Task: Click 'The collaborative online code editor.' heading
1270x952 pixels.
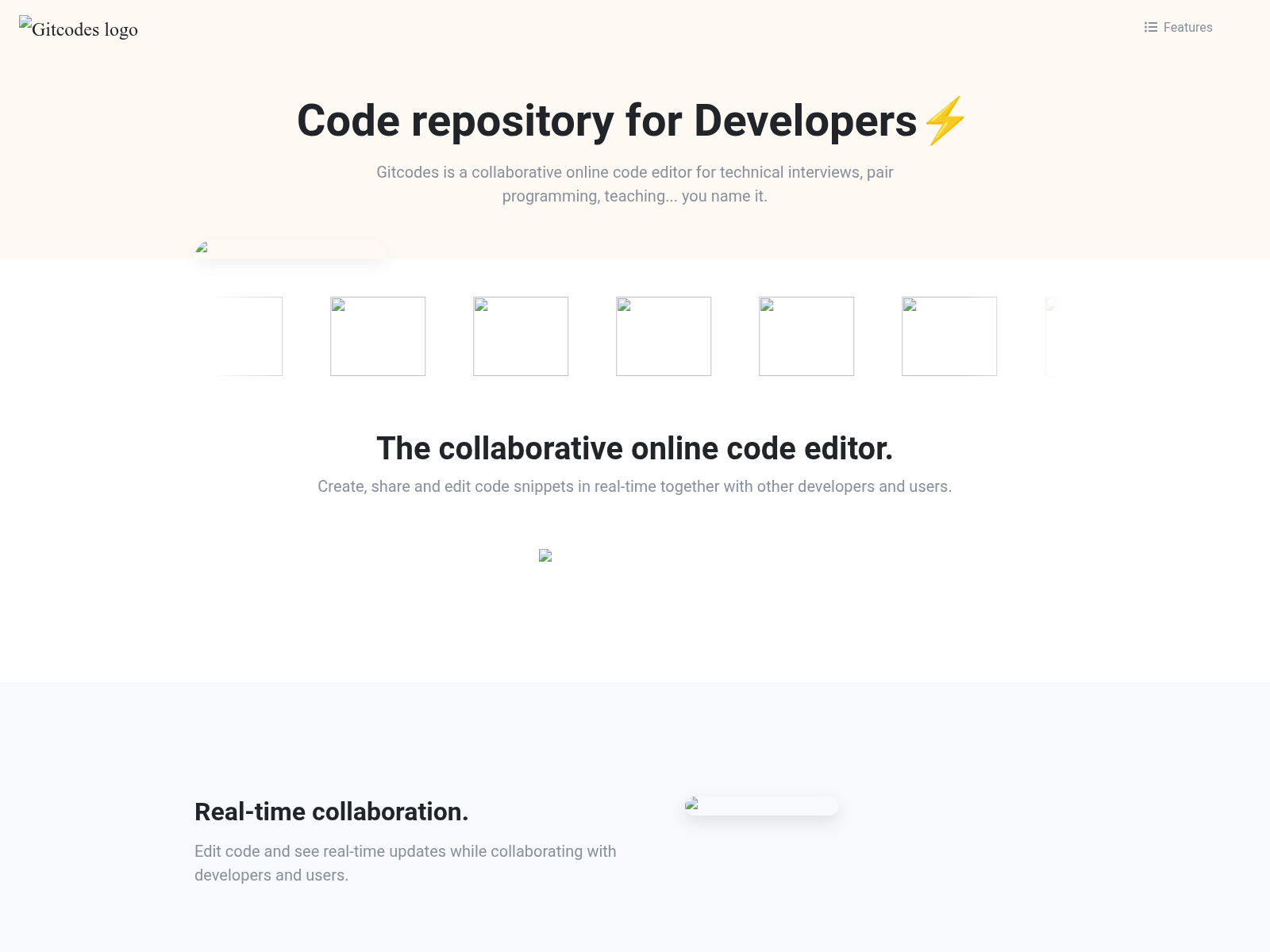Action: tap(635, 448)
